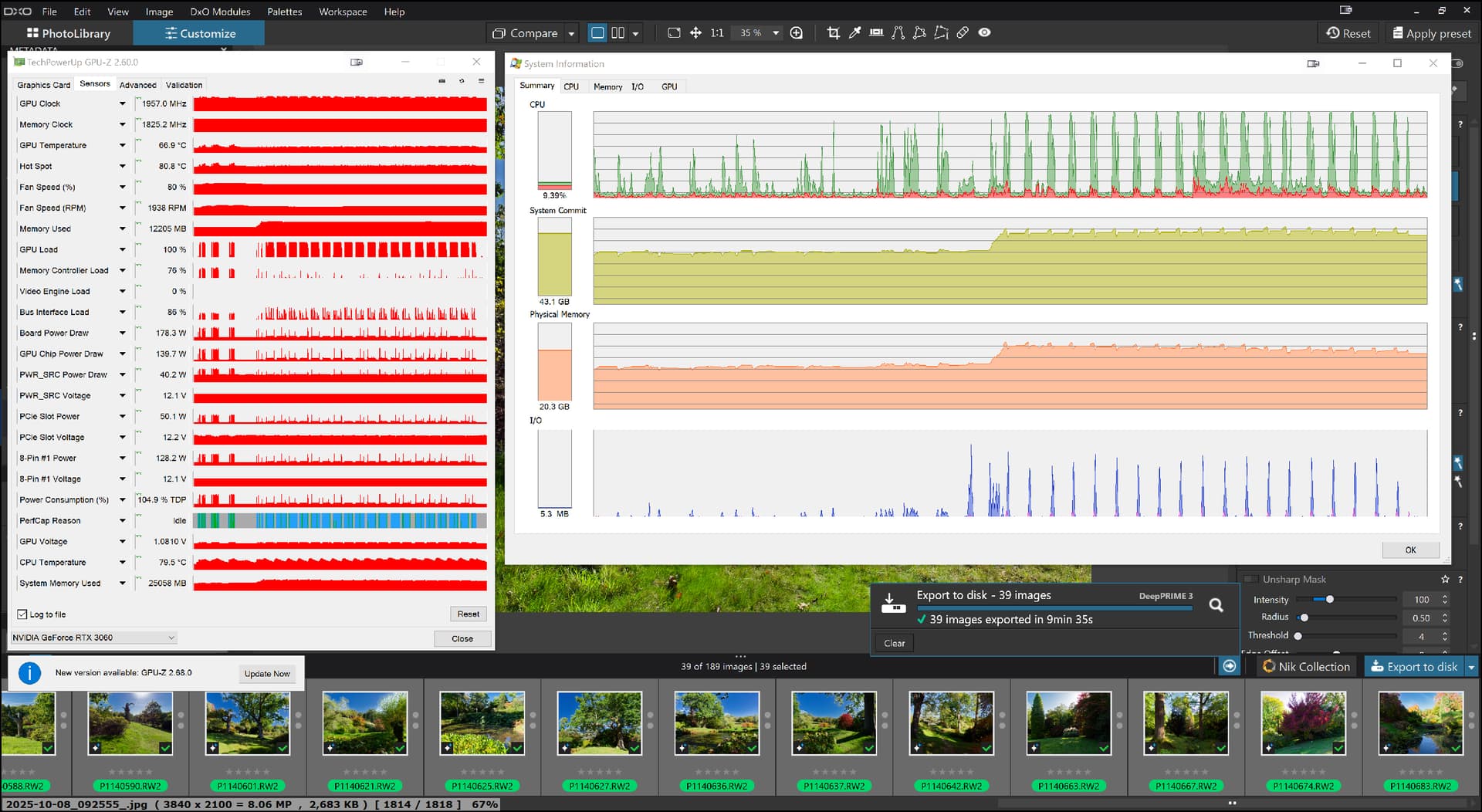Select thumbnail P1140627.RW2 in the filmstrip
This screenshot has height=812, width=1482.
pos(599,724)
